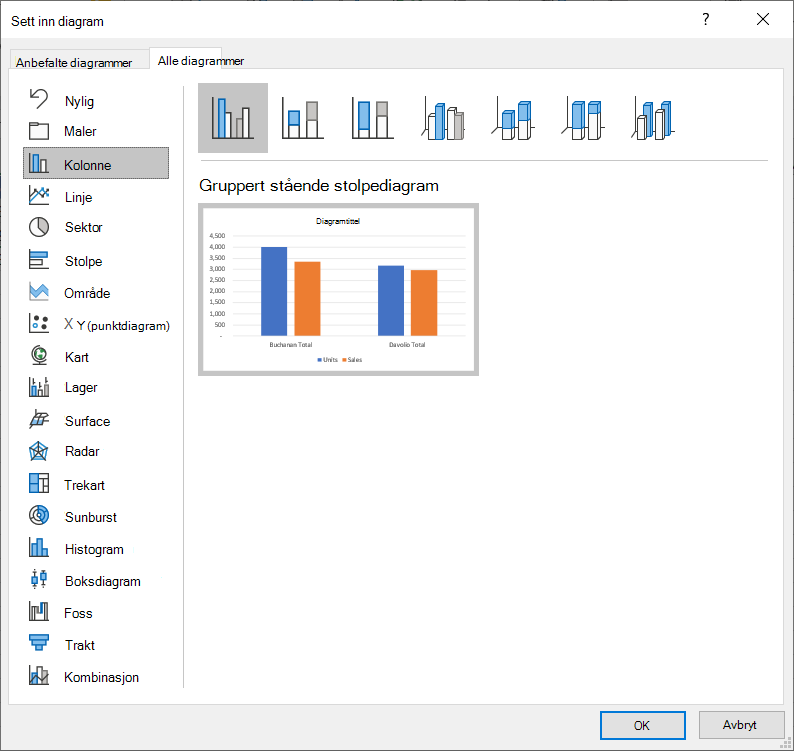
Task: Choose the stacked column chart subtype icon
Action: (x=303, y=118)
